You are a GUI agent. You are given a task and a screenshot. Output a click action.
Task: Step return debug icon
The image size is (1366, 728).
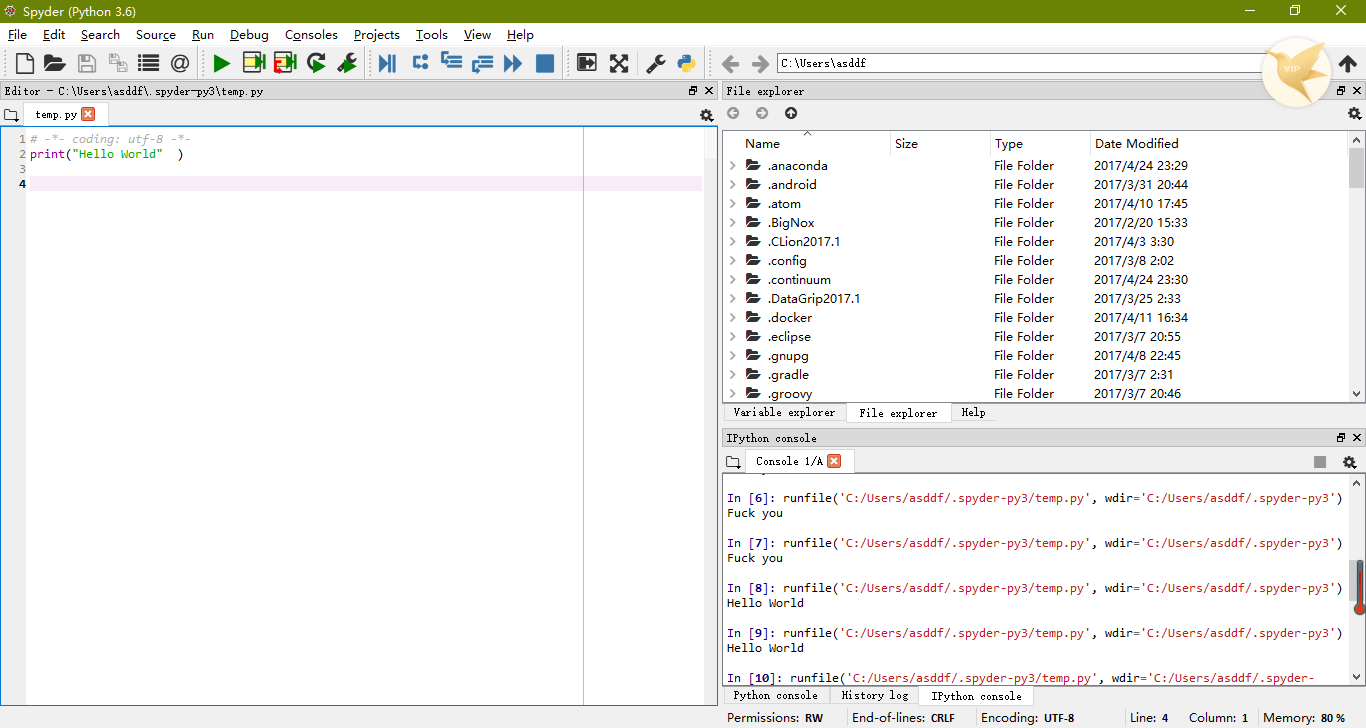point(482,63)
